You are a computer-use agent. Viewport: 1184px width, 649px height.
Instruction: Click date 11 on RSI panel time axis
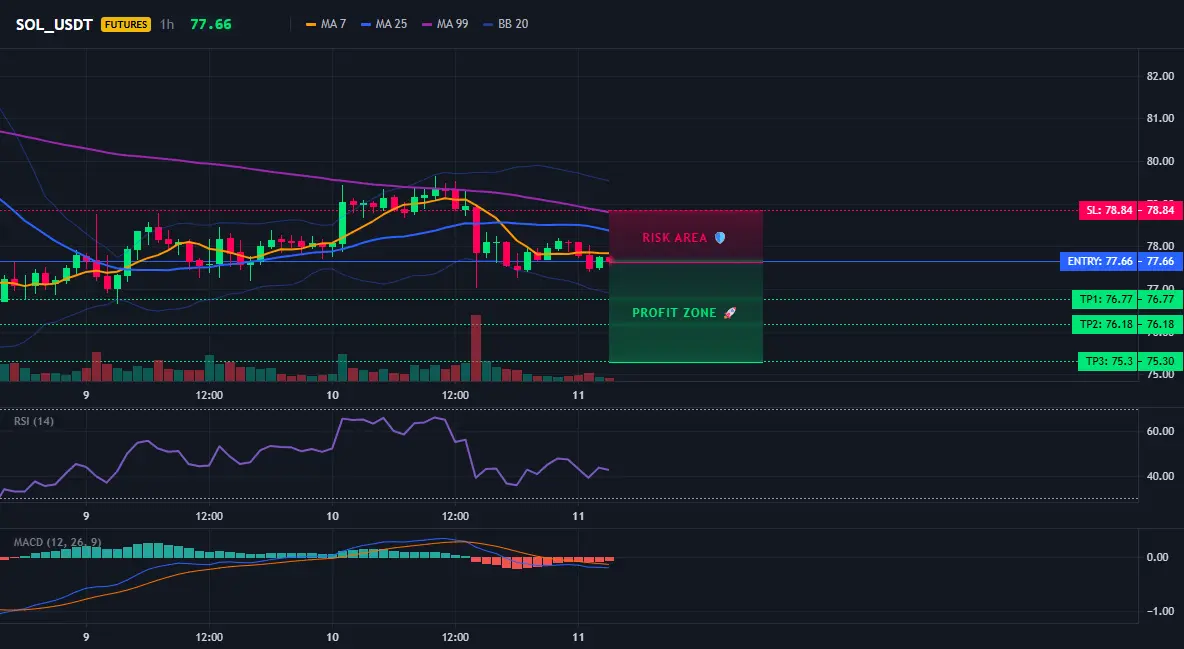[578, 516]
